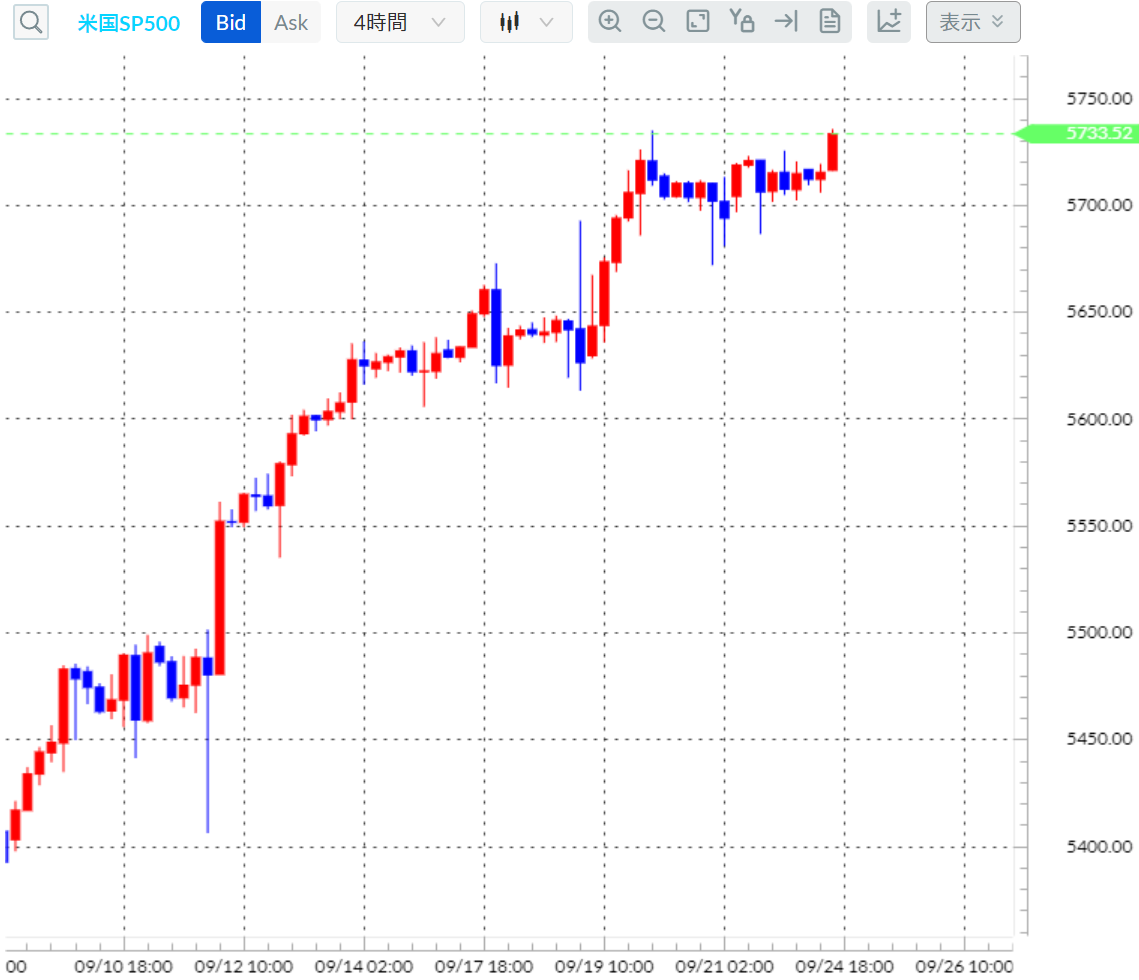Click the 5700.00 price axis label
The height and width of the screenshot is (980, 1139).
pos(1099,206)
